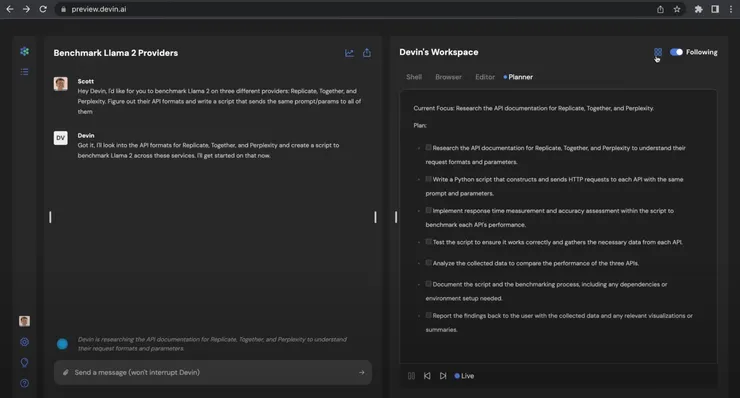This screenshot has width=740, height=398.
Task: Open the help question mark icon
Action: pos(25,383)
